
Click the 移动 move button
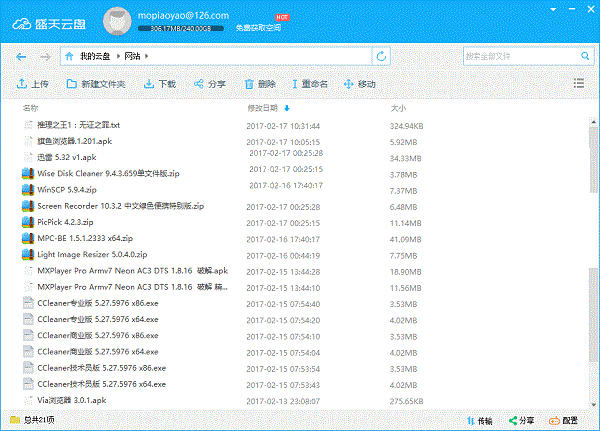(x=359, y=83)
